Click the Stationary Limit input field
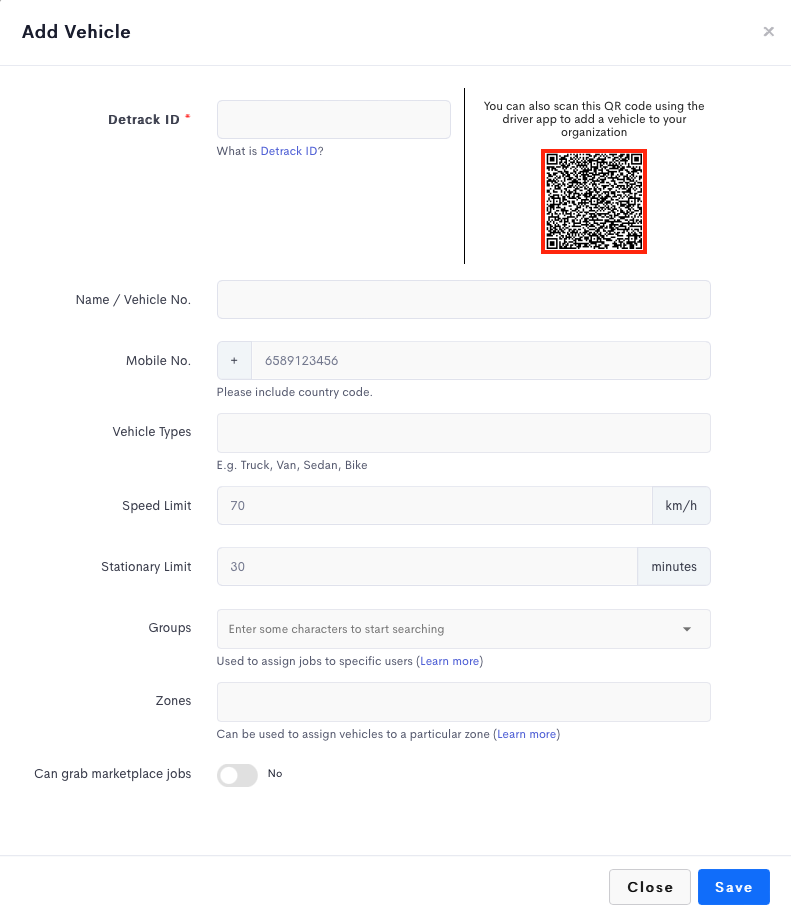This screenshot has width=791, height=911. click(427, 566)
